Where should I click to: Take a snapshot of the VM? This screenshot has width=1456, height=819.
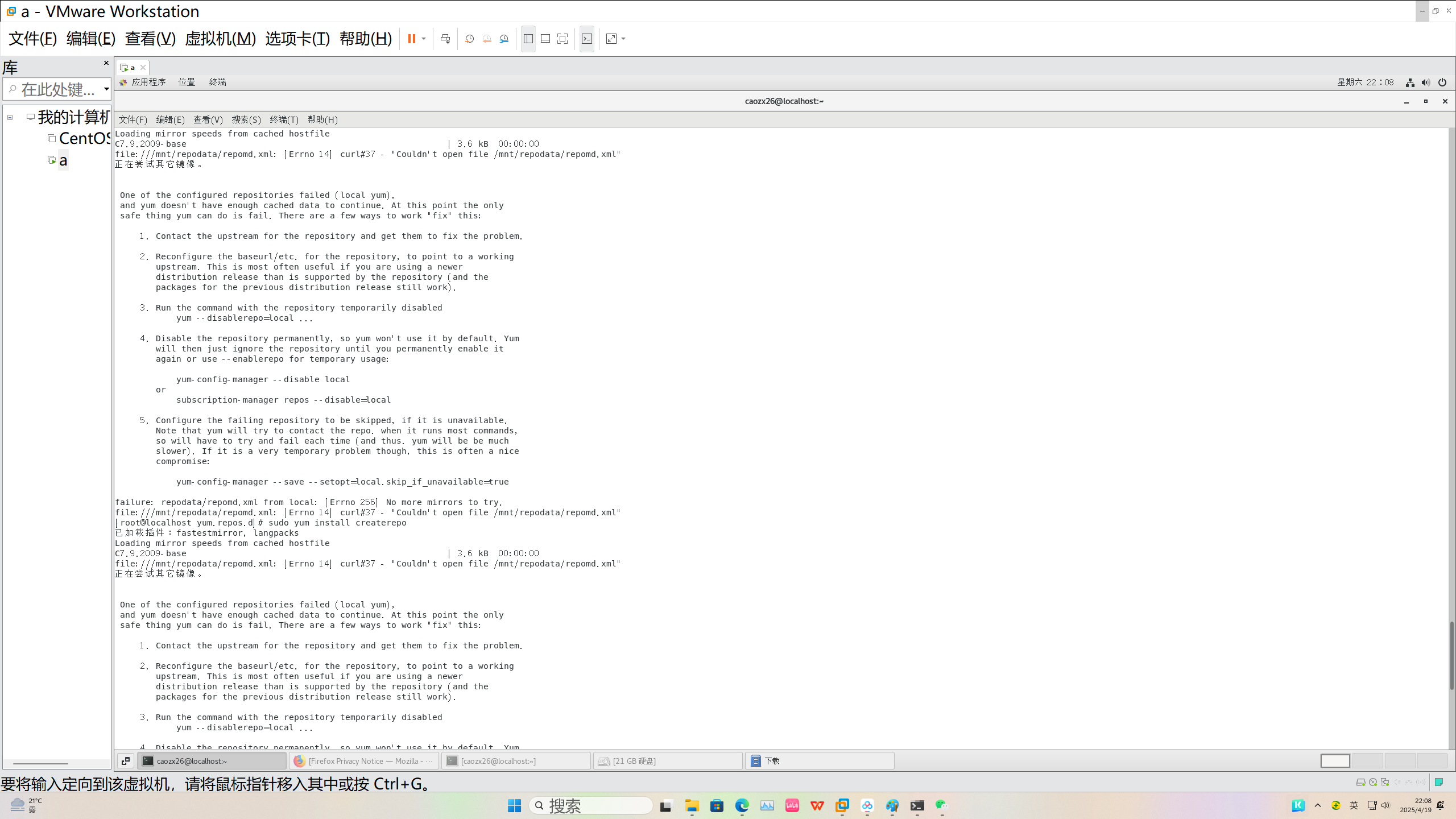pos(469,39)
